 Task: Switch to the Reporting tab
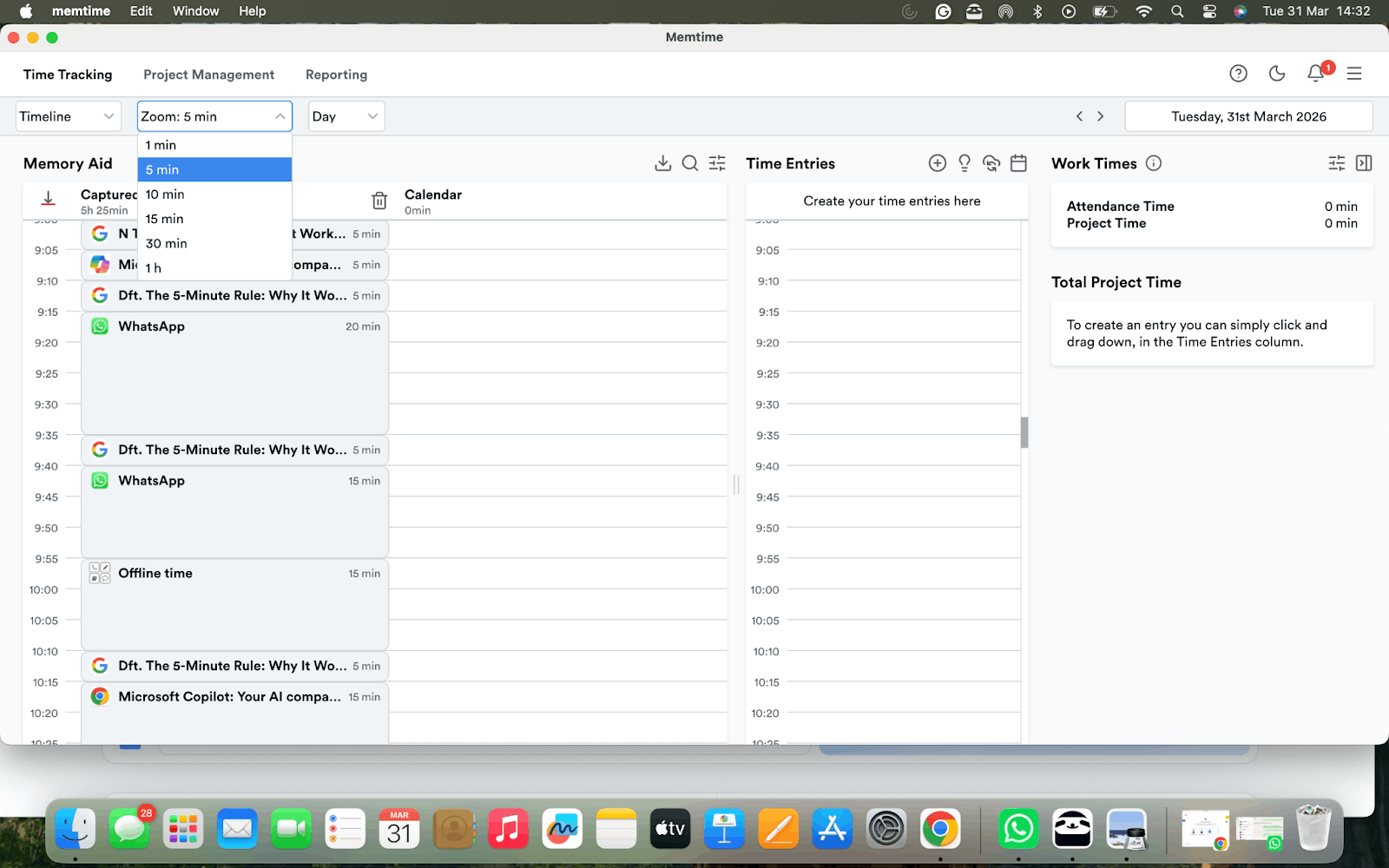click(x=336, y=75)
